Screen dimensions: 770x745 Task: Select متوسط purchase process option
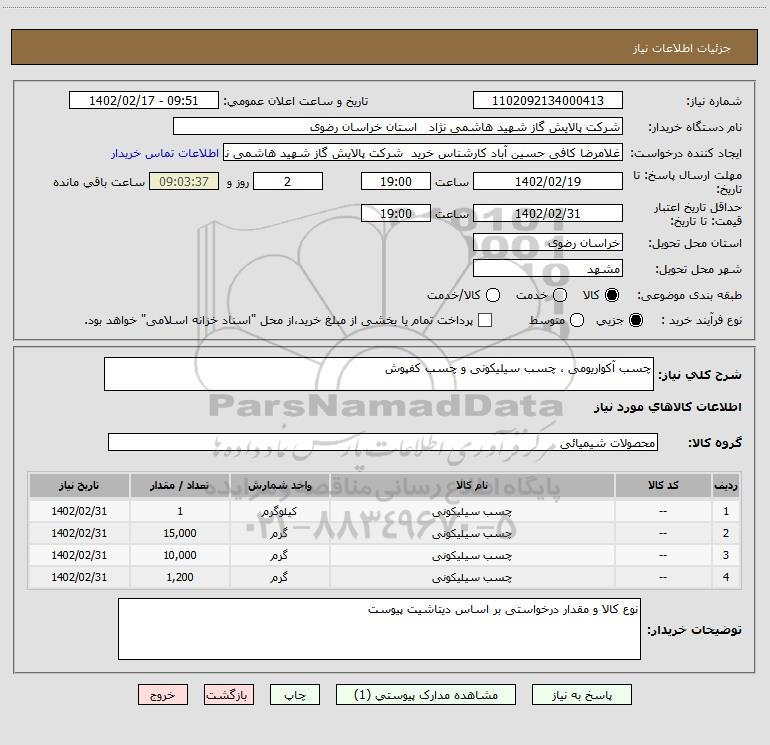pos(560,321)
